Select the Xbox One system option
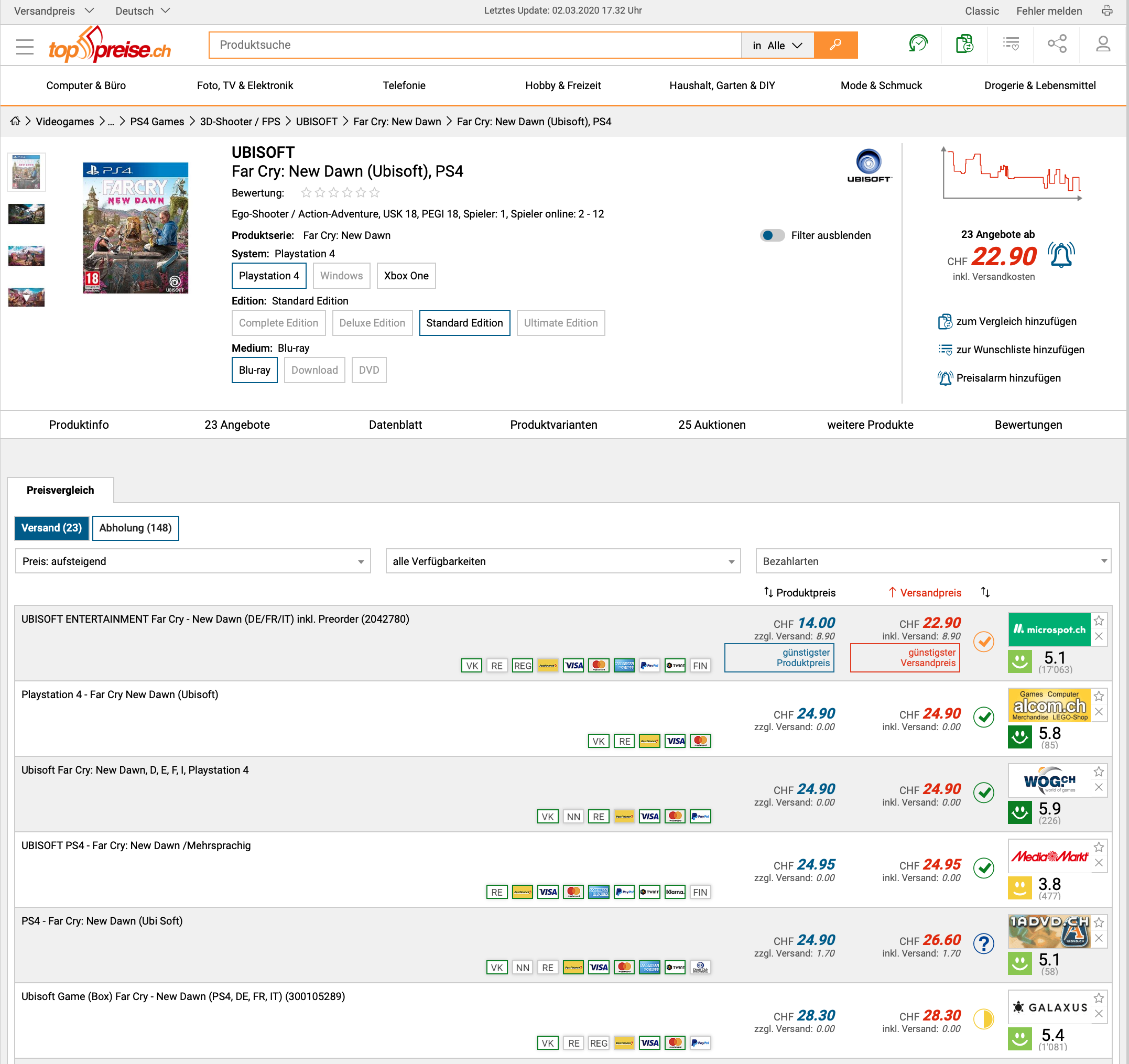This screenshot has width=1129, height=1064. (406, 276)
